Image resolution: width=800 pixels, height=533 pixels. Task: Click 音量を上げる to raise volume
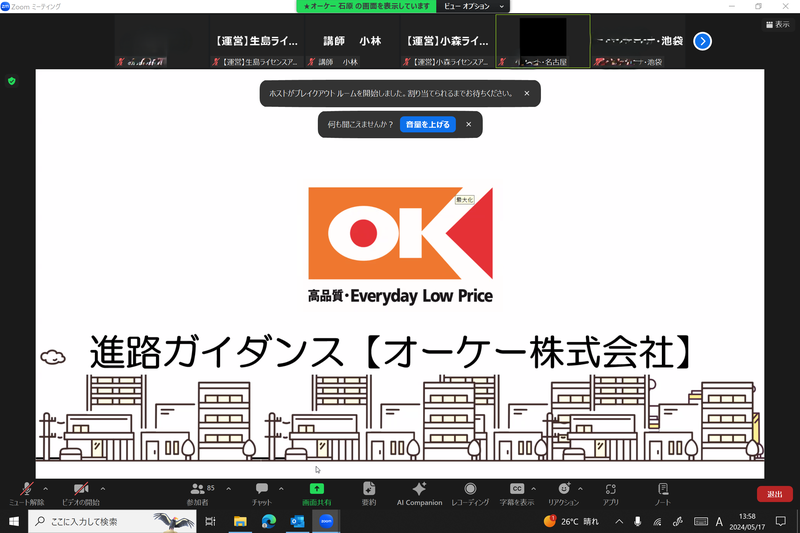[x=428, y=124]
